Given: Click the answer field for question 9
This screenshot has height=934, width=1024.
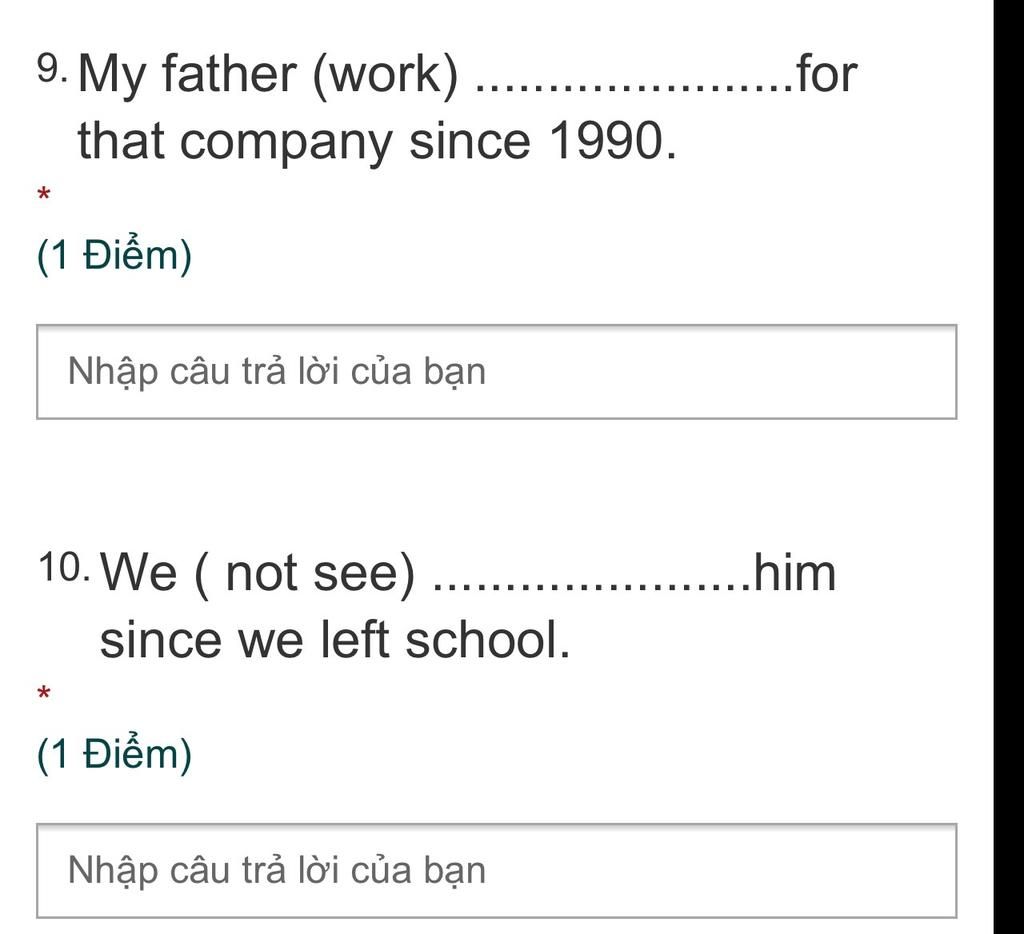Looking at the screenshot, I should (x=496, y=372).
